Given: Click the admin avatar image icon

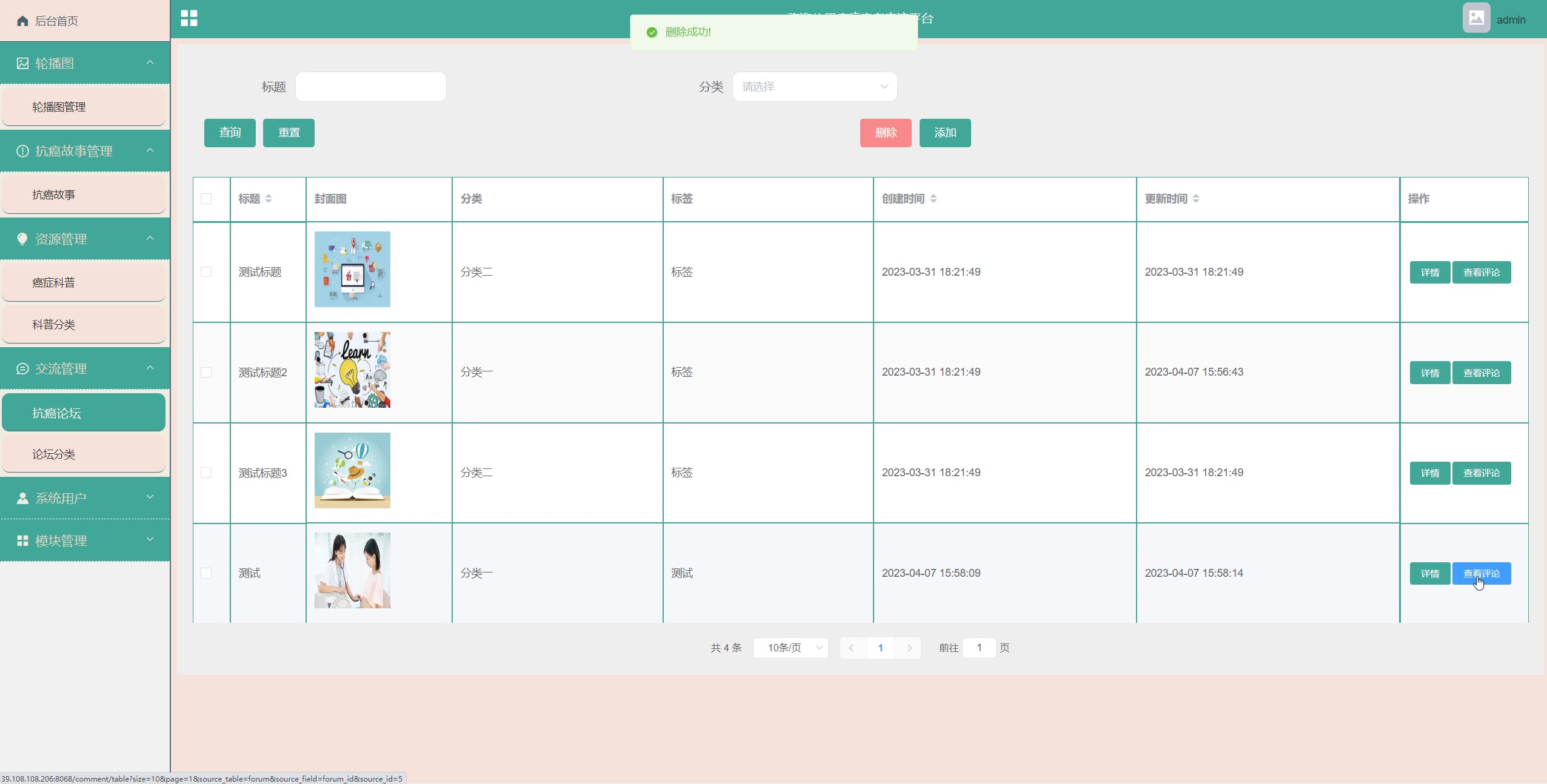Looking at the screenshot, I should pos(1475,18).
